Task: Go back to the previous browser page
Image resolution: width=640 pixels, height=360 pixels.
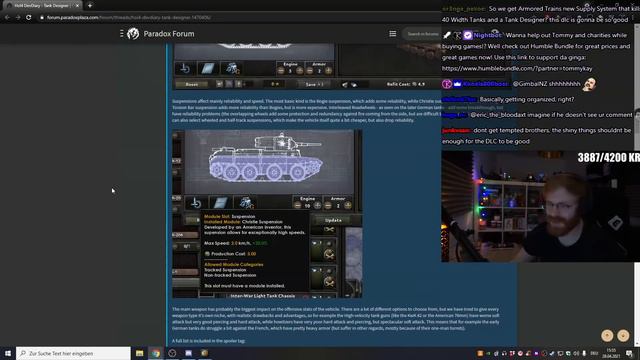Action: [7, 18]
